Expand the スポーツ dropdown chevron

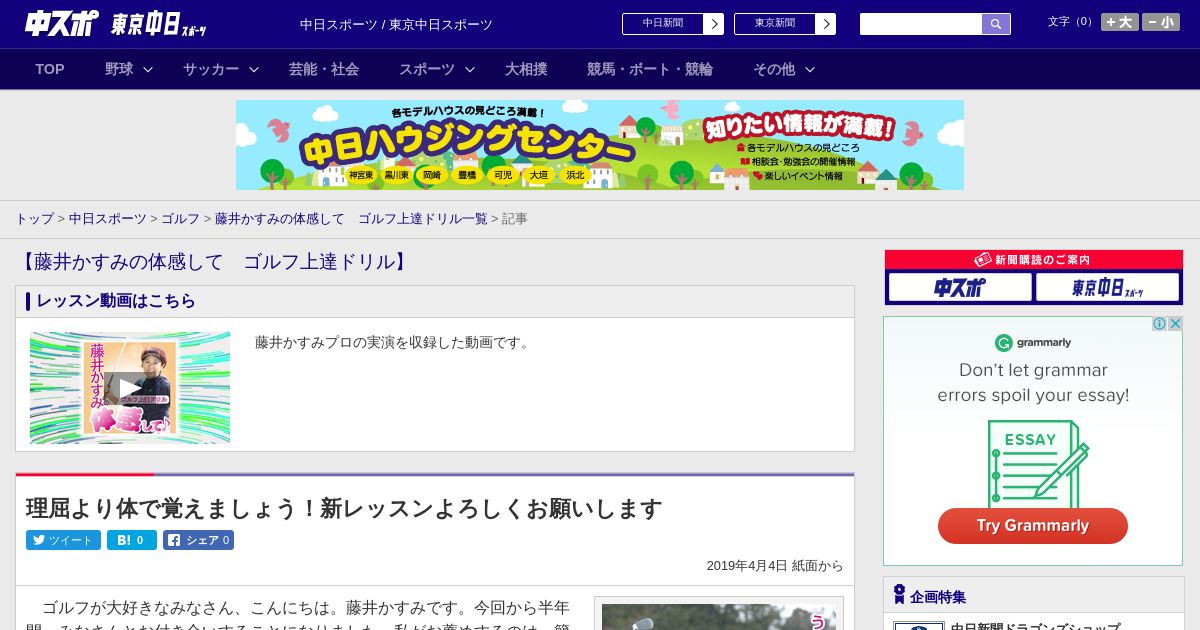tap(470, 69)
